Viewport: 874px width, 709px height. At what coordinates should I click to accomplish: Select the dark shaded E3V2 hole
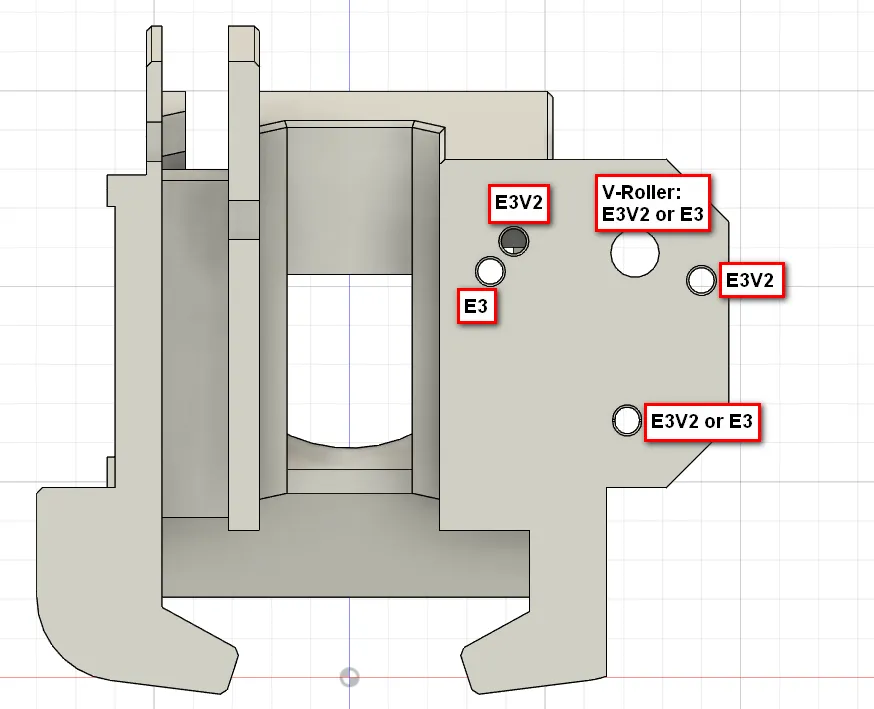pos(514,240)
